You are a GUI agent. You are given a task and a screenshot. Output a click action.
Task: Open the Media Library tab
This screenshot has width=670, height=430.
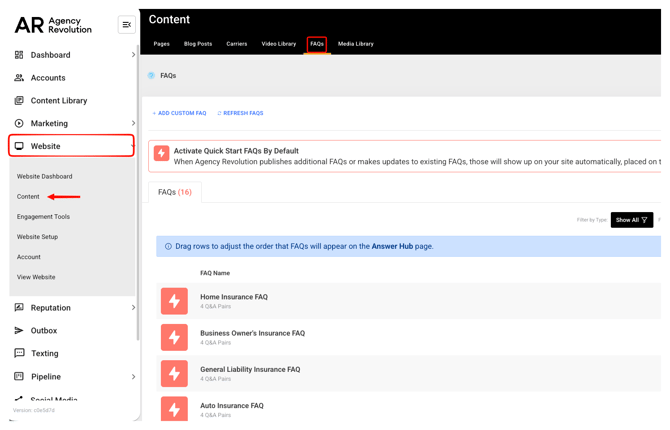[x=355, y=44]
